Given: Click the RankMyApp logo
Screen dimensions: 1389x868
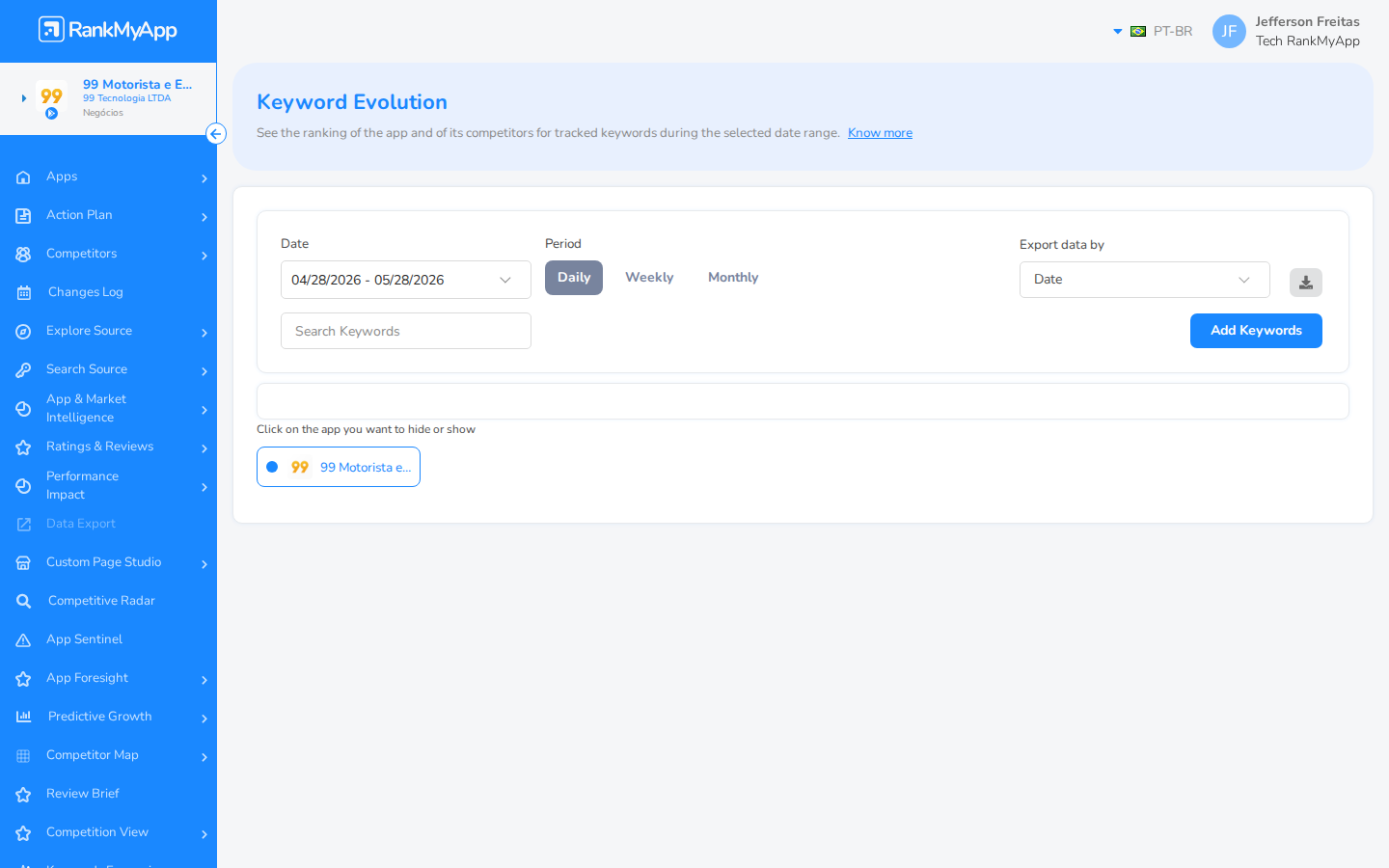Looking at the screenshot, I should (x=108, y=30).
